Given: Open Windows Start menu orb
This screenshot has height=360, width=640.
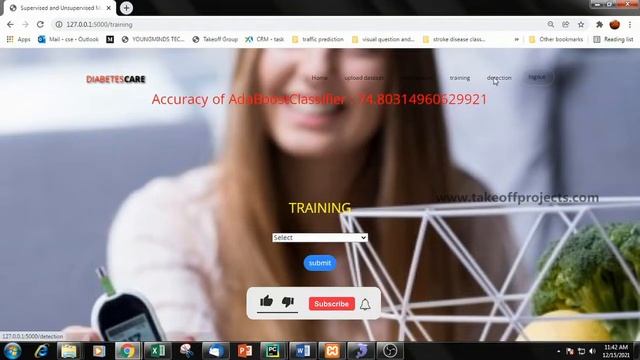Looking at the screenshot, I should point(13,351).
